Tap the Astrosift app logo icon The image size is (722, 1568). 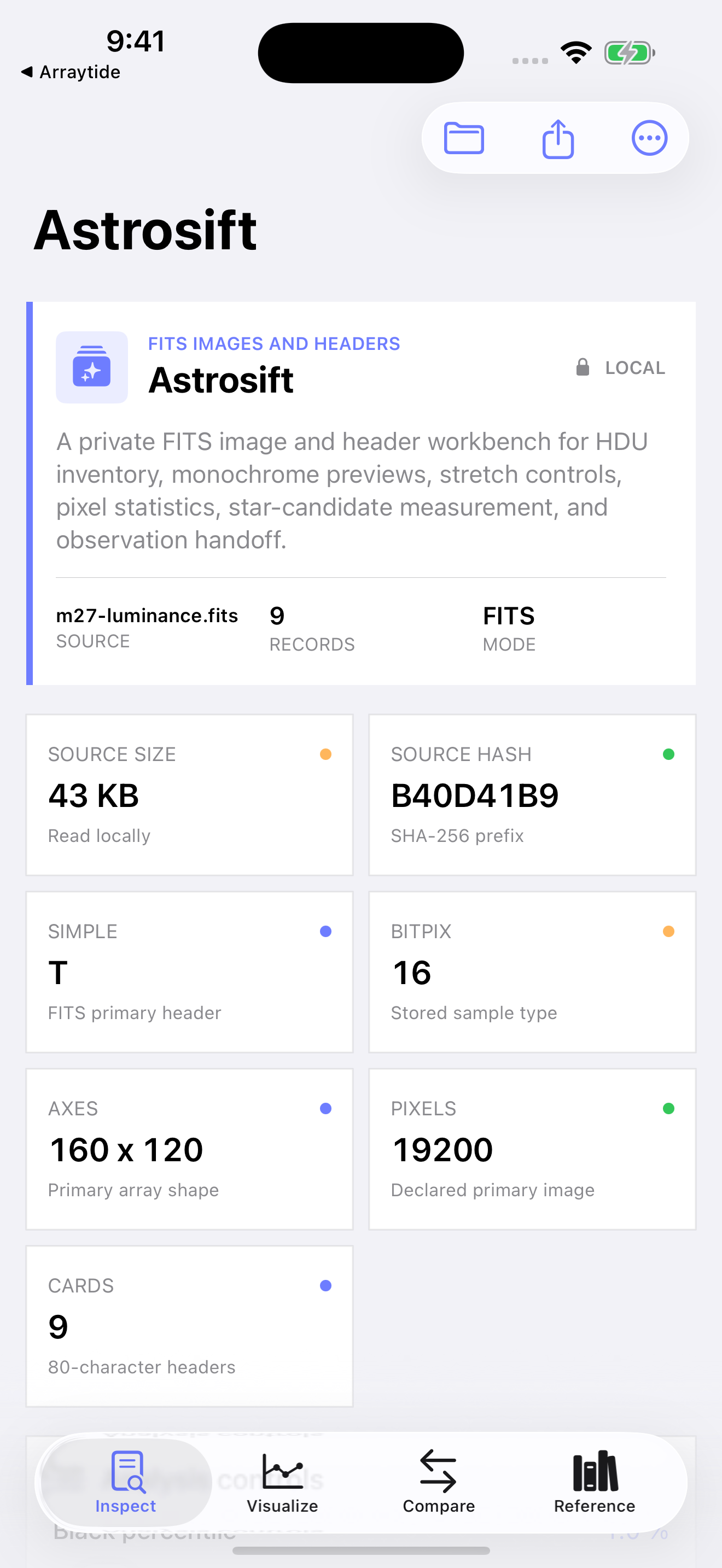coord(92,367)
